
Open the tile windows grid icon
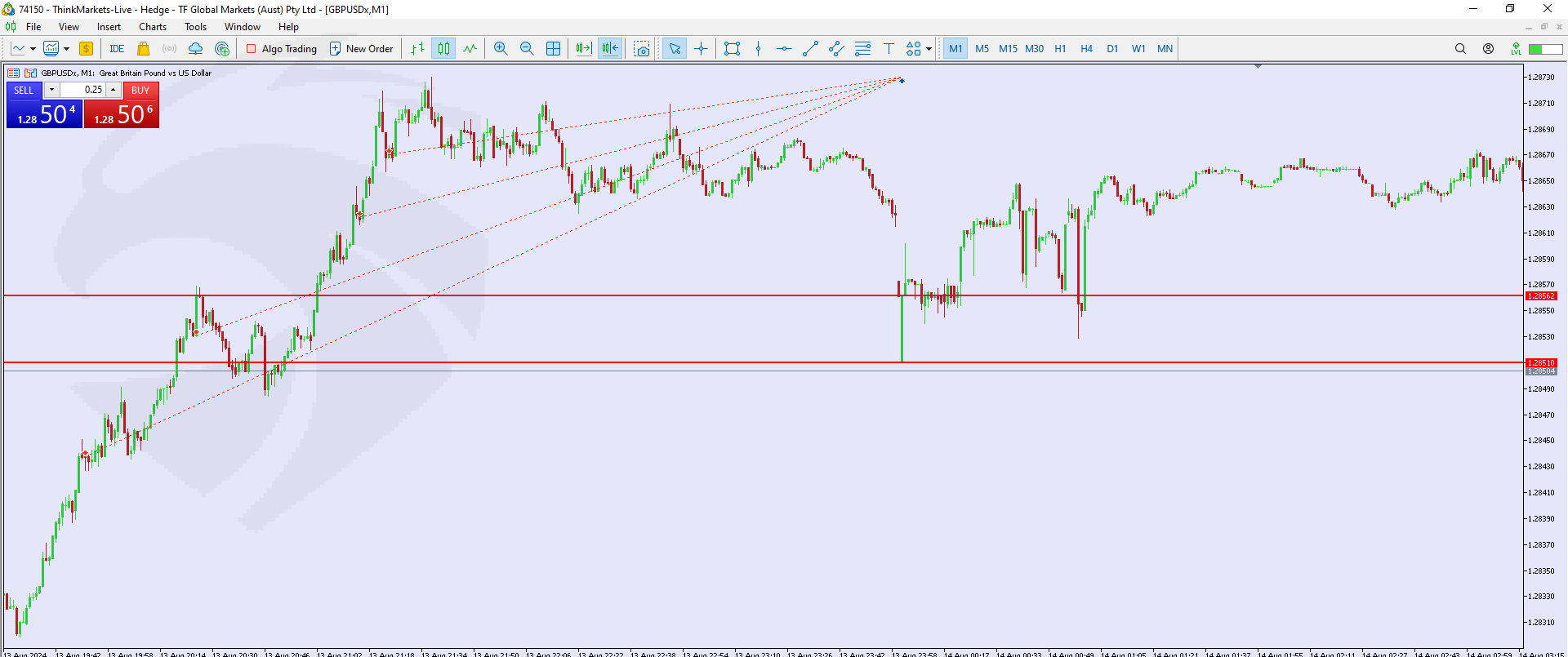(553, 49)
